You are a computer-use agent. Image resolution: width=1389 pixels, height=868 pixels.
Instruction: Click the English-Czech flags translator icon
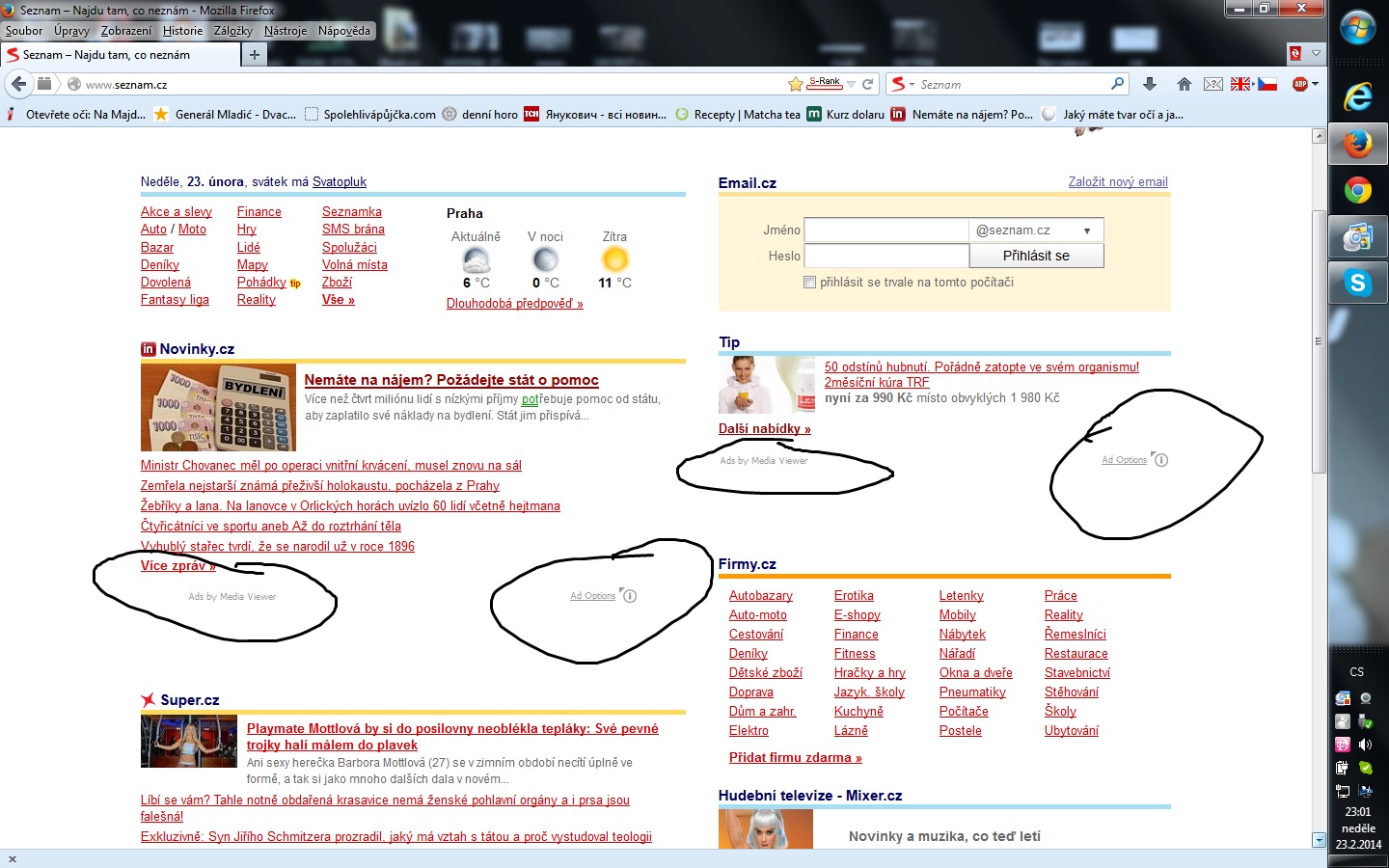click(1254, 84)
